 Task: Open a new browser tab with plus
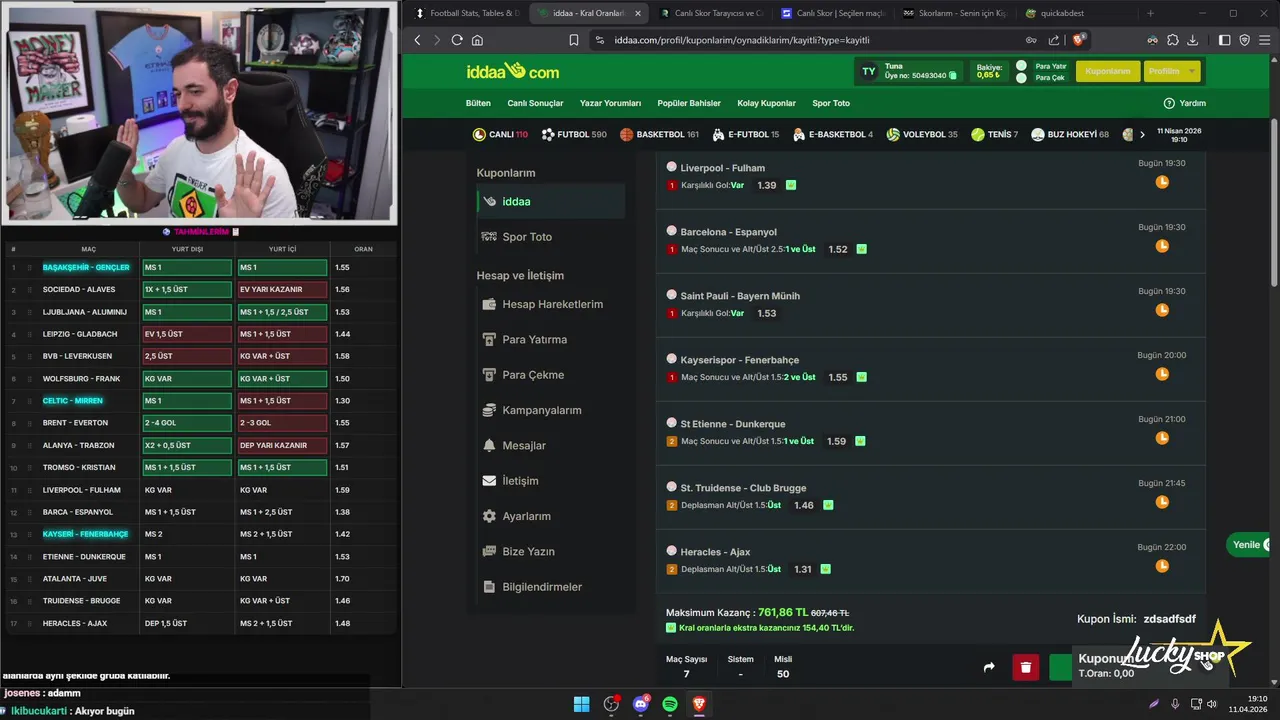coord(1150,13)
